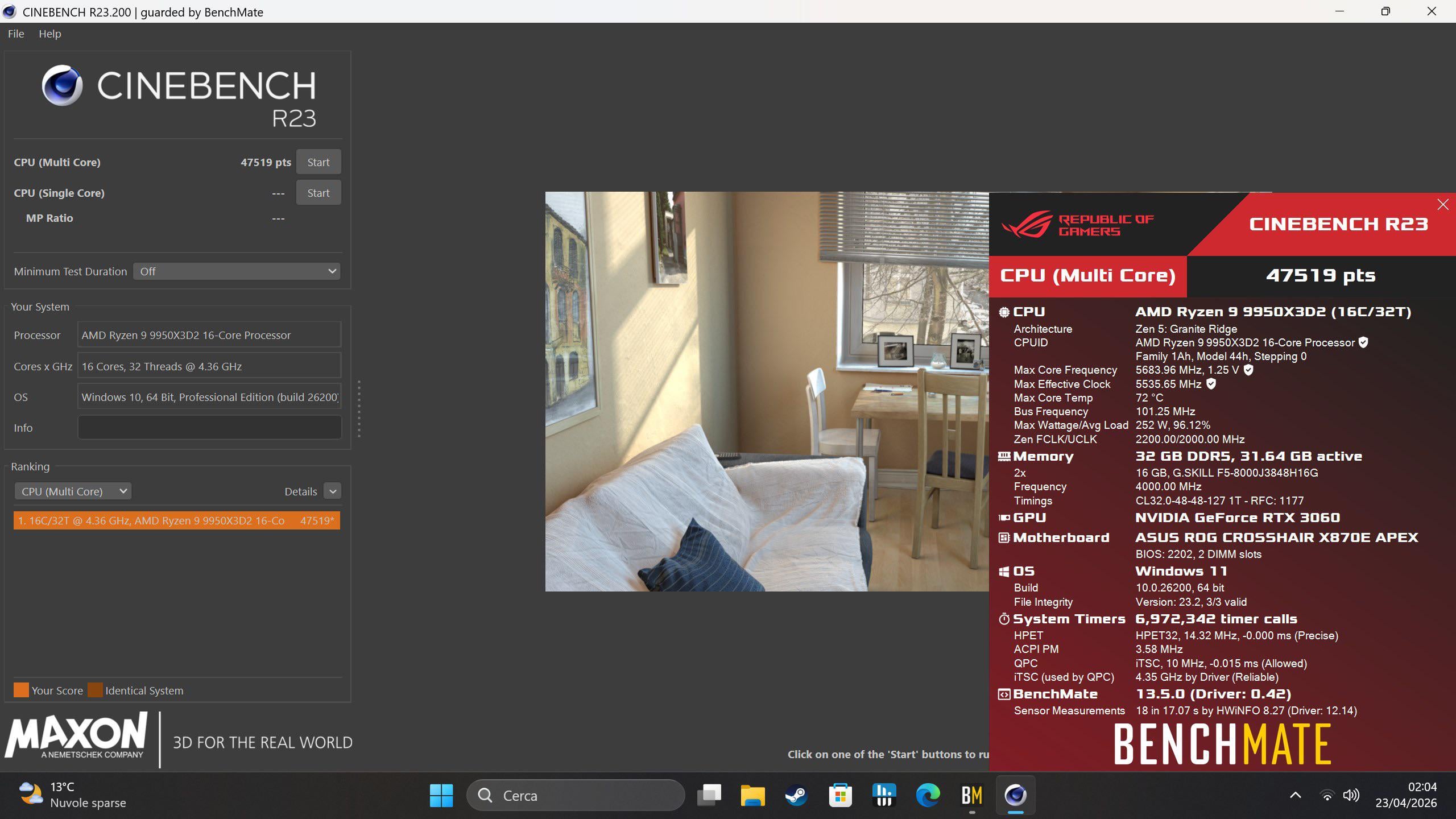Start the CPU Single Core test

(x=318, y=193)
